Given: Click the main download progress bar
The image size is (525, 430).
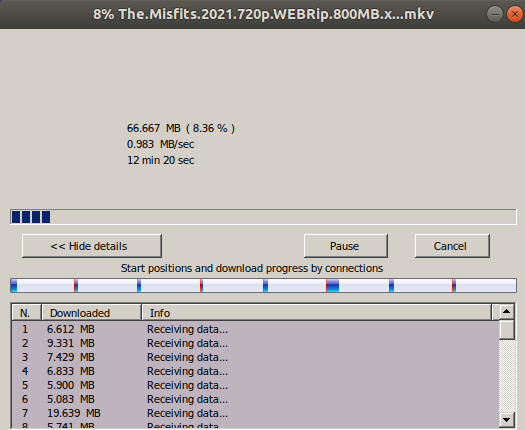Looking at the screenshot, I should click(263, 217).
